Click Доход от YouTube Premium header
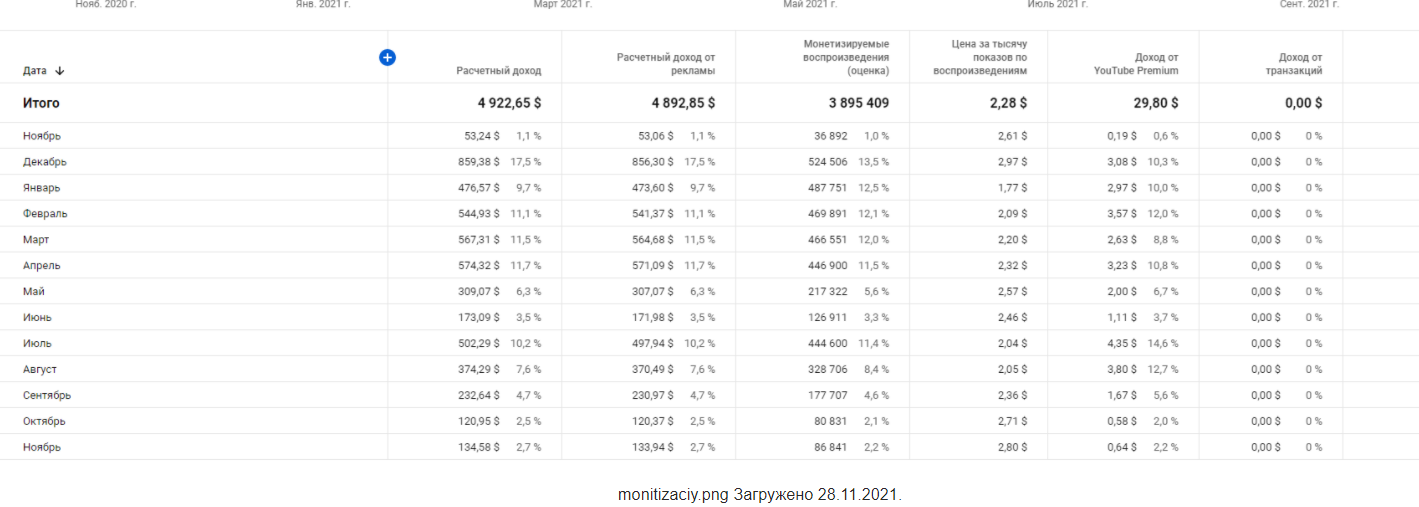This screenshot has height=507, width=1419. click(1136, 64)
